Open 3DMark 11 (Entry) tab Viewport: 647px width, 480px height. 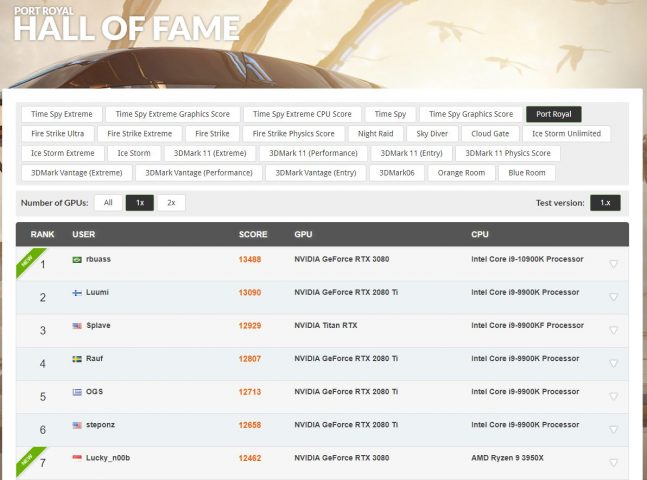411,153
